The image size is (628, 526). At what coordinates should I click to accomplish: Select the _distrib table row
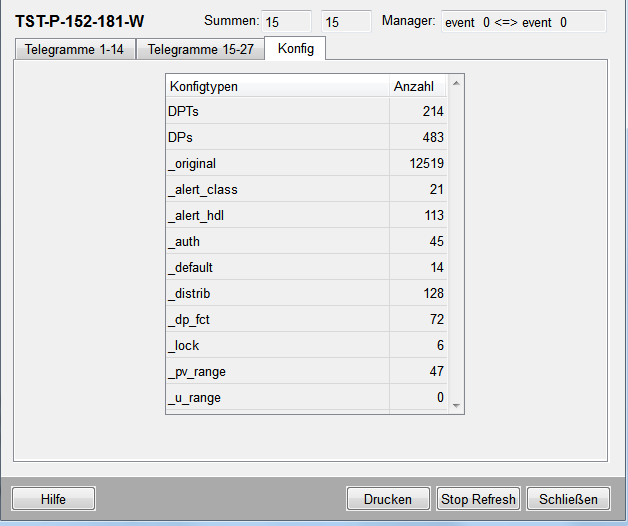click(277, 294)
